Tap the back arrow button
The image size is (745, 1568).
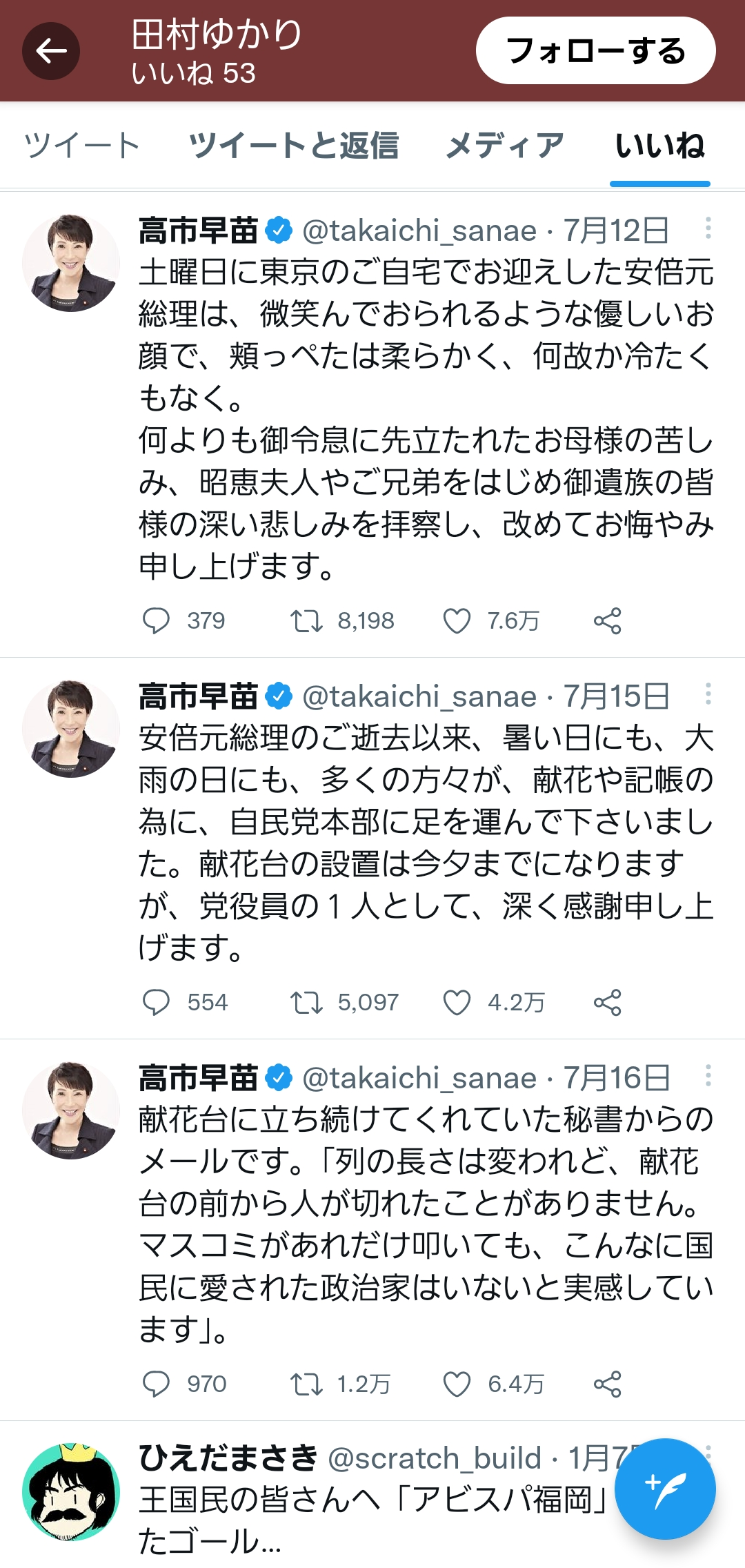[51, 51]
